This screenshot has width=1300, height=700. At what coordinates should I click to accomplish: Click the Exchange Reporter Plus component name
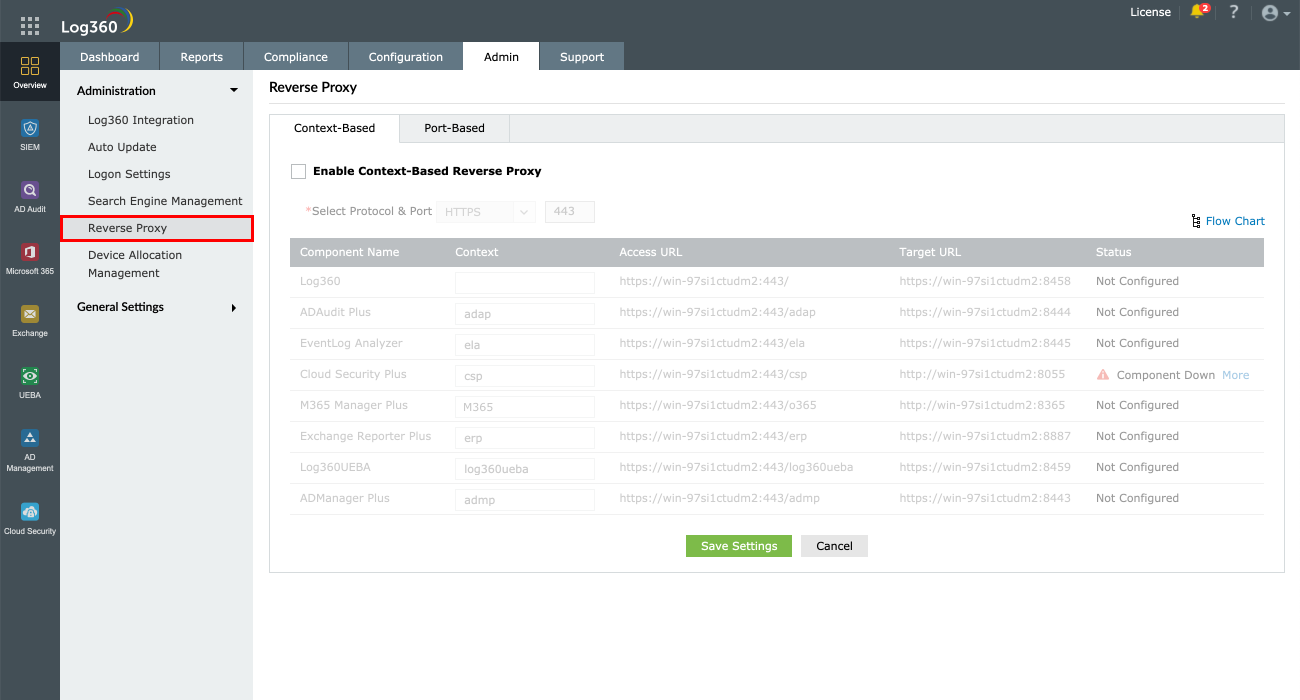pos(365,436)
